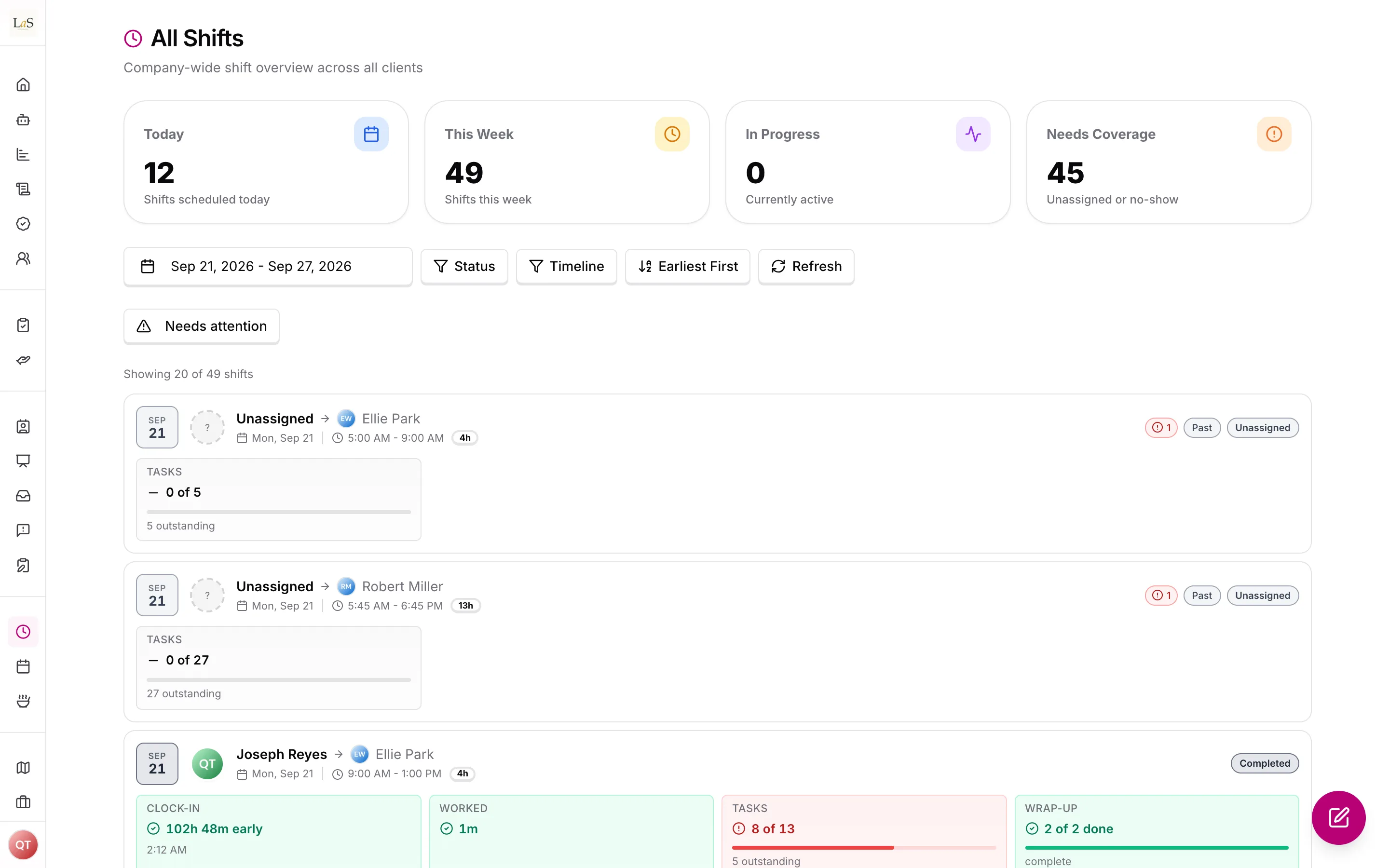Click the clipboard check sidebar icon
1389x868 pixels.
23,325
